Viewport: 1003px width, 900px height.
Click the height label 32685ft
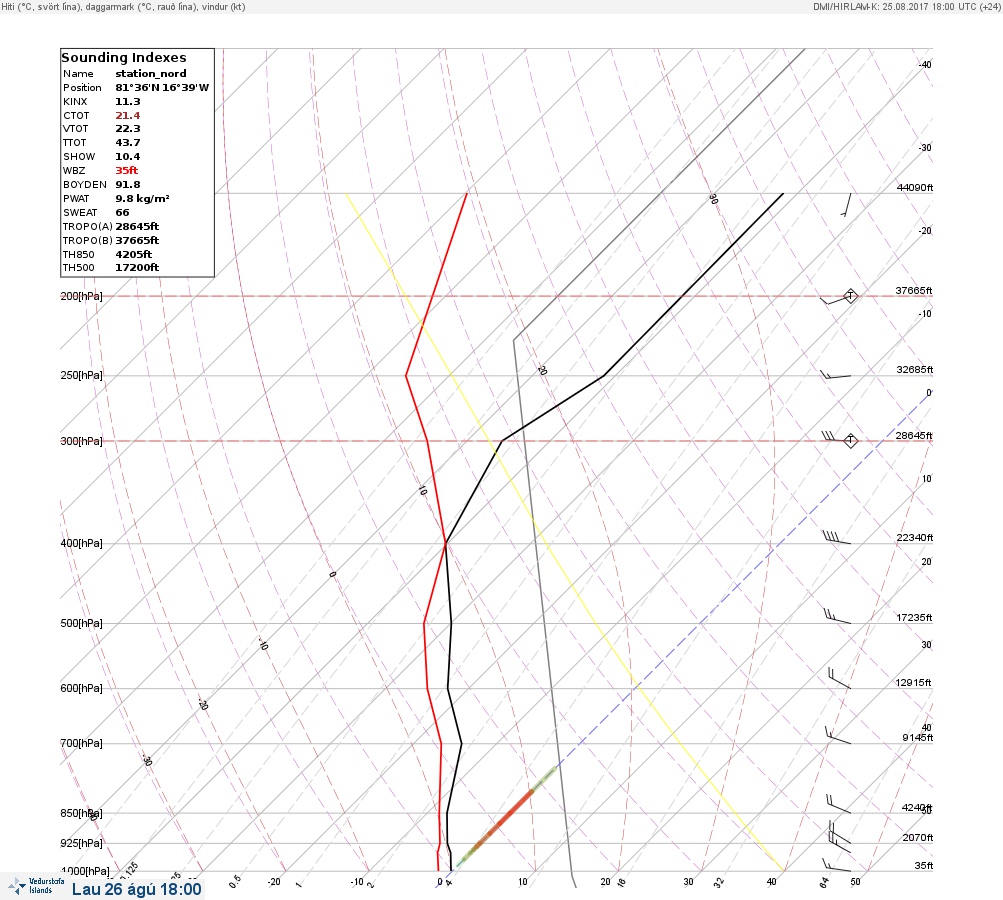(x=915, y=370)
